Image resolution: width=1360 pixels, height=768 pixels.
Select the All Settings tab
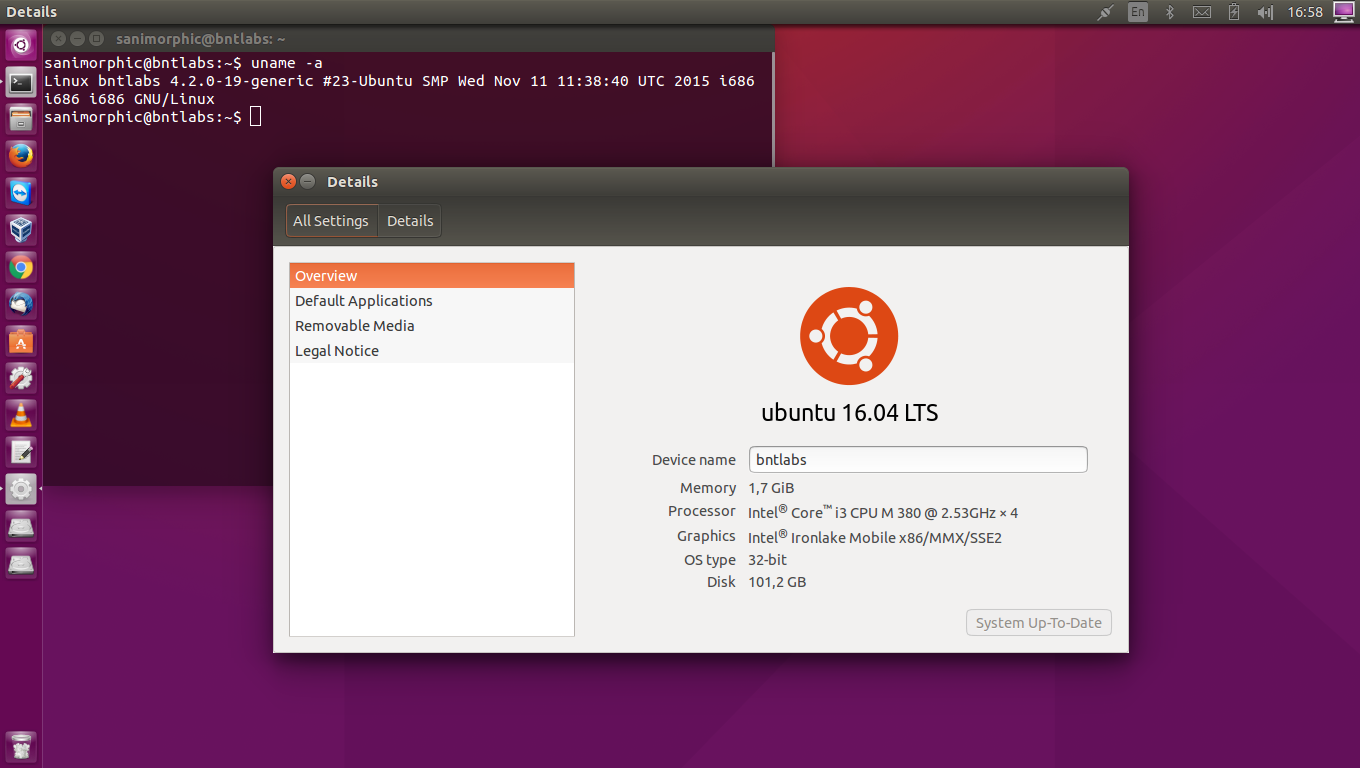pyautogui.click(x=331, y=220)
